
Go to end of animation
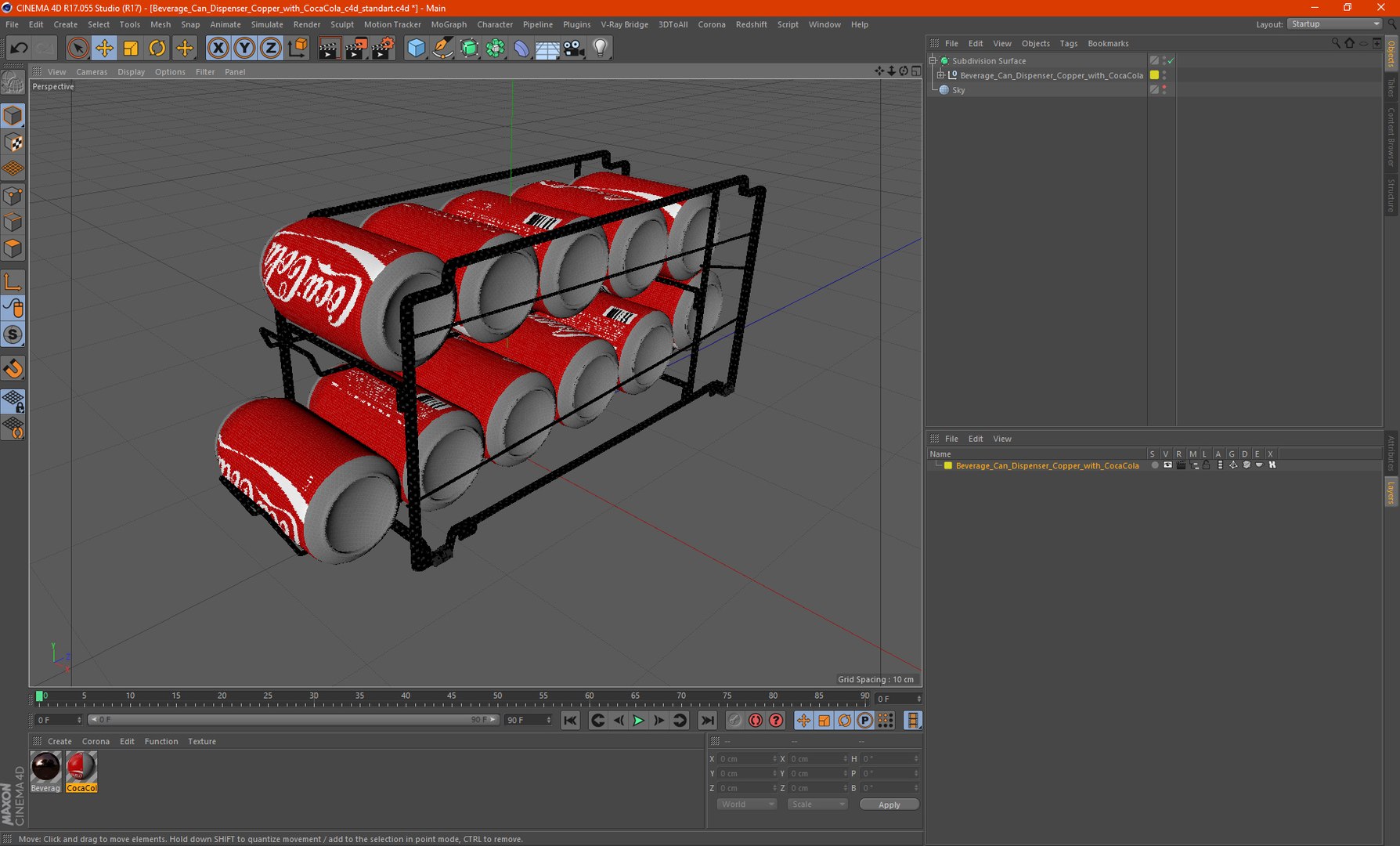pos(707,721)
